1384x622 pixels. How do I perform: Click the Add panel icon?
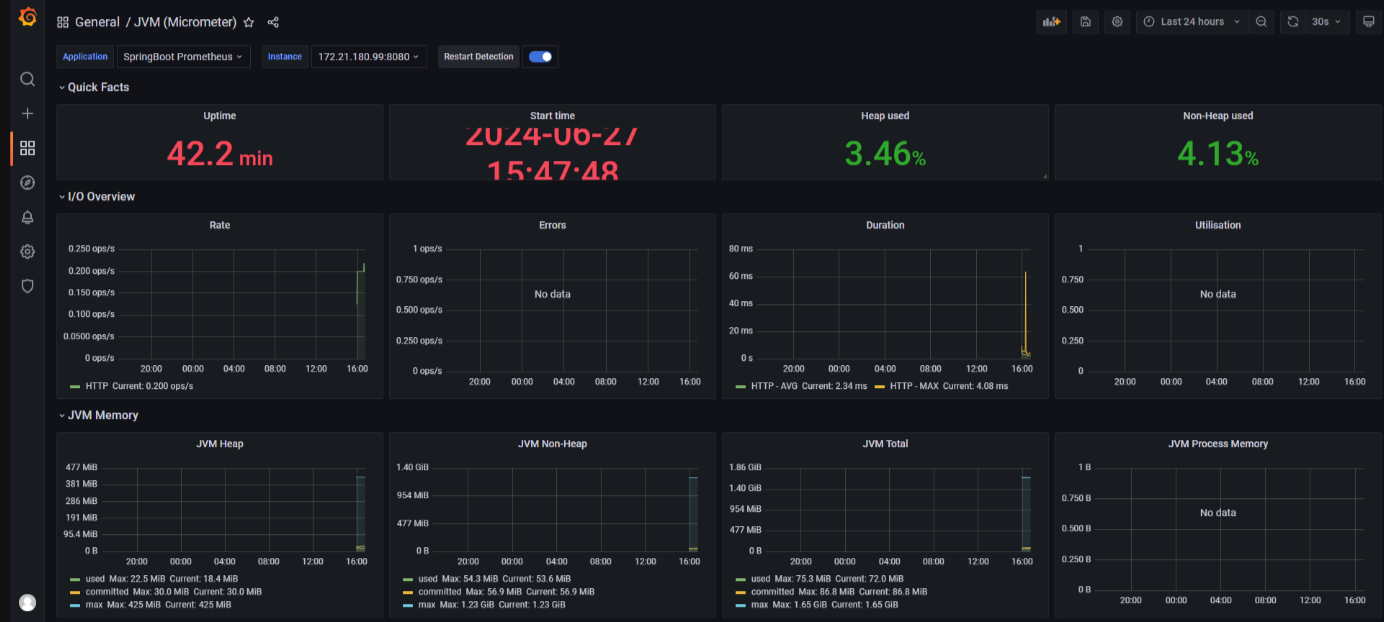pos(1051,22)
